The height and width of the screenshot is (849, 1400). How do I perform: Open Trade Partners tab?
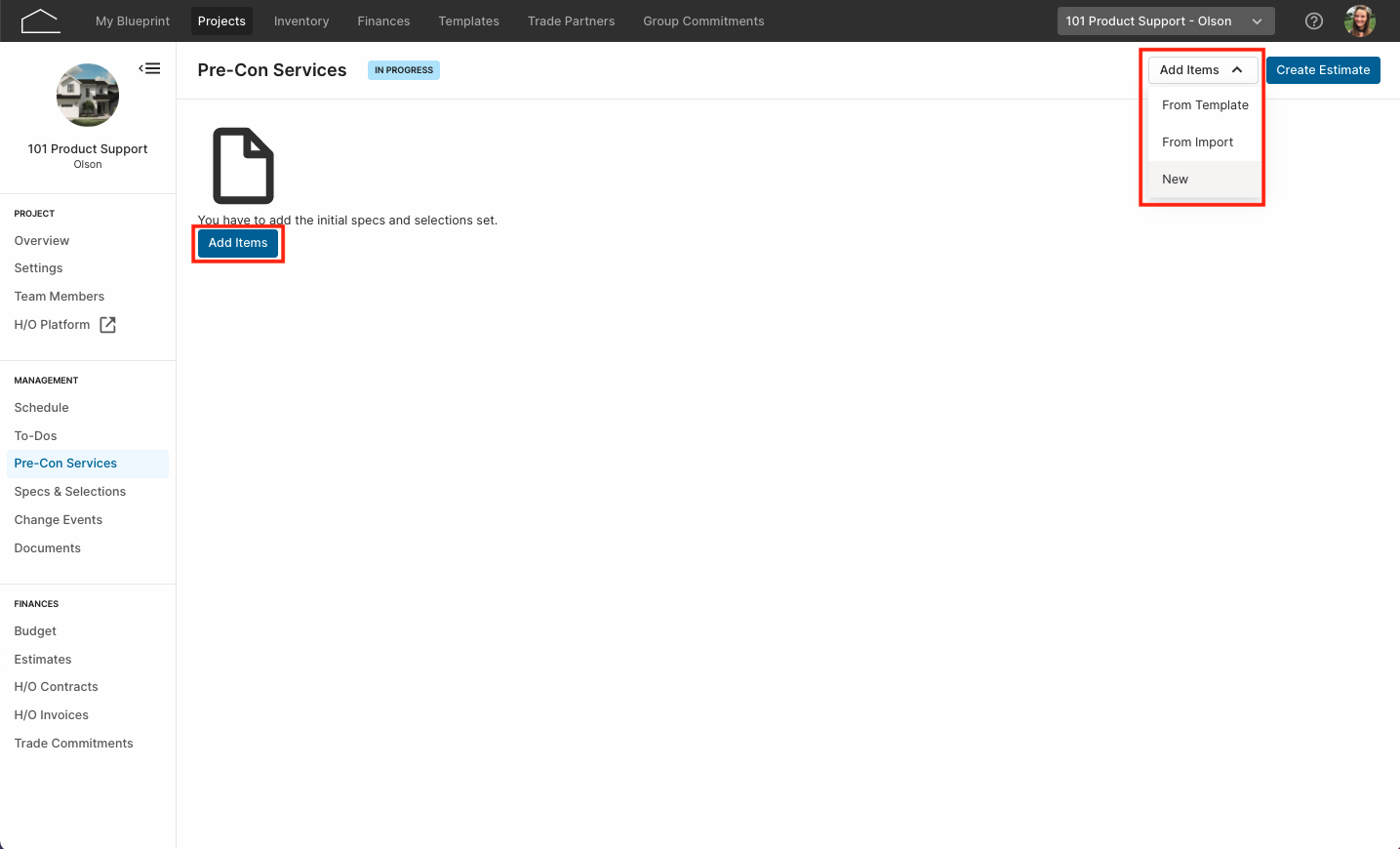tap(571, 20)
